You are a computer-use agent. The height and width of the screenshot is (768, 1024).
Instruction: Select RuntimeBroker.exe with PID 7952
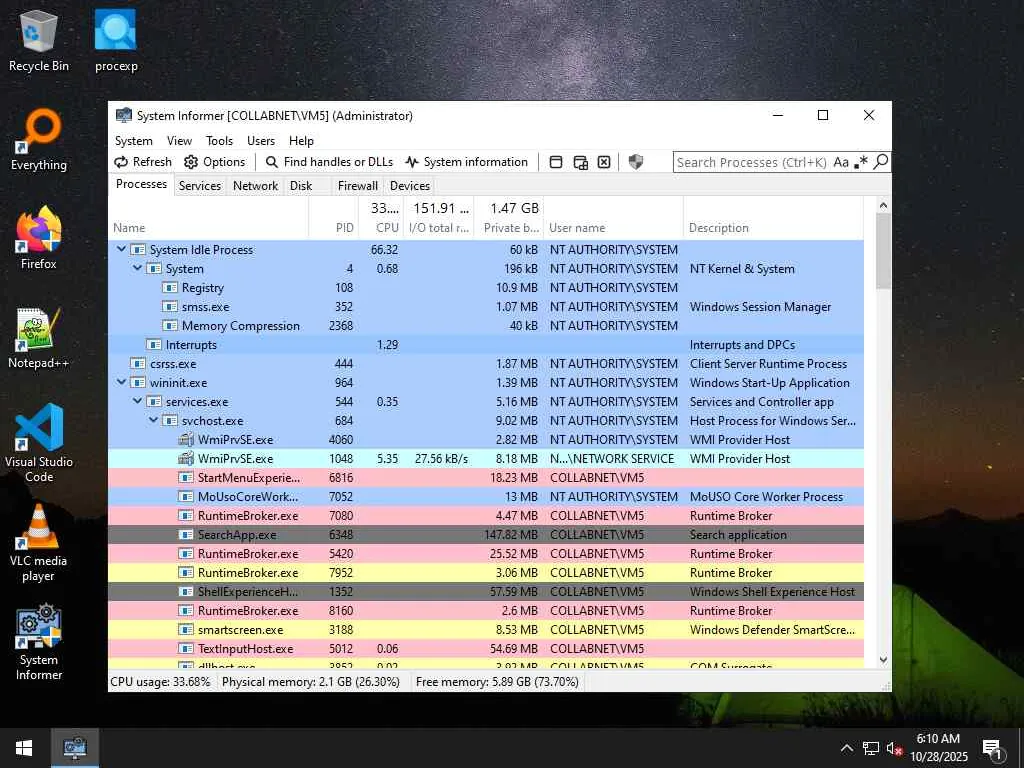pos(486,572)
